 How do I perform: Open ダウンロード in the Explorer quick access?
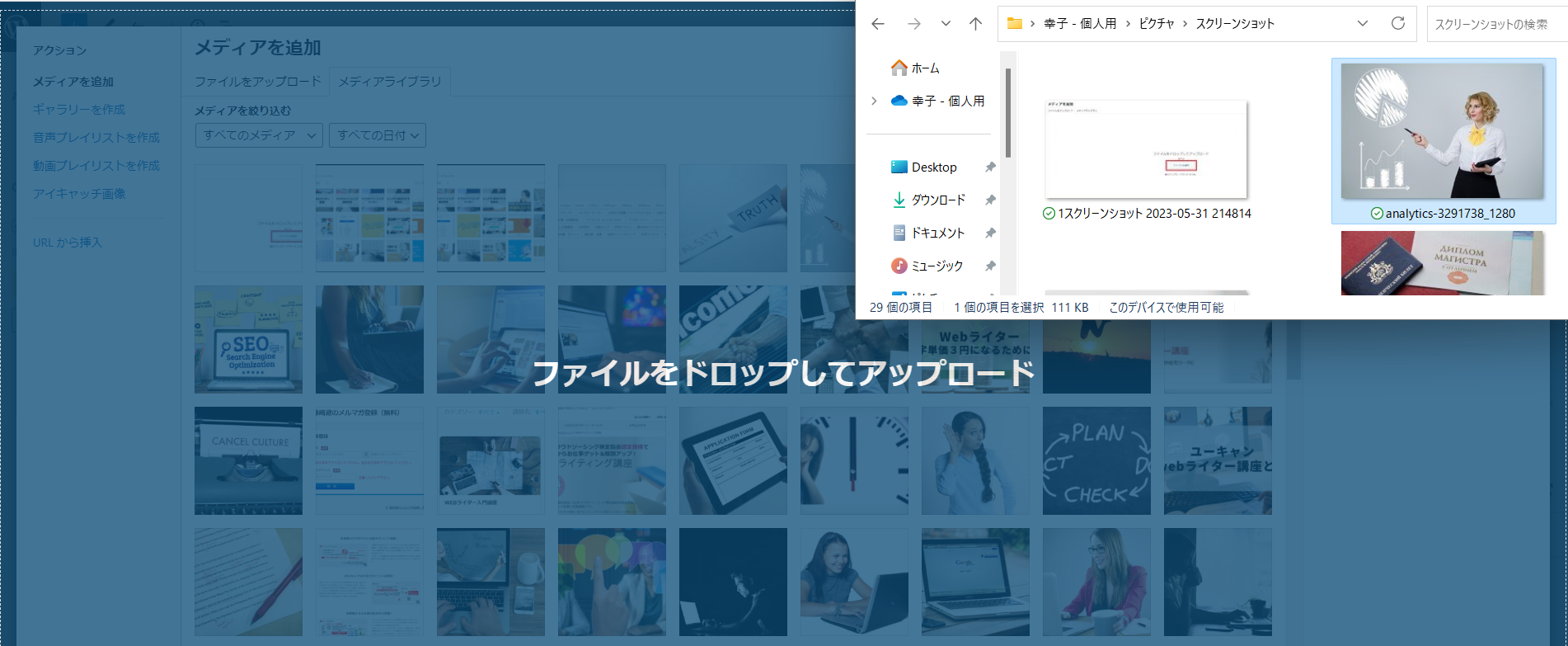(x=928, y=200)
